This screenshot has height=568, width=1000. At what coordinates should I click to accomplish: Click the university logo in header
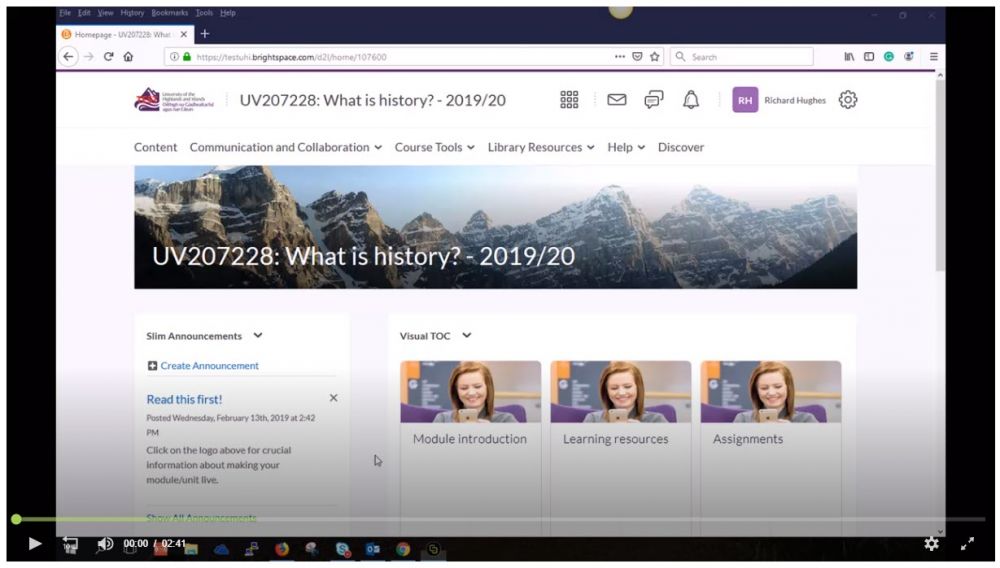[174, 100]
